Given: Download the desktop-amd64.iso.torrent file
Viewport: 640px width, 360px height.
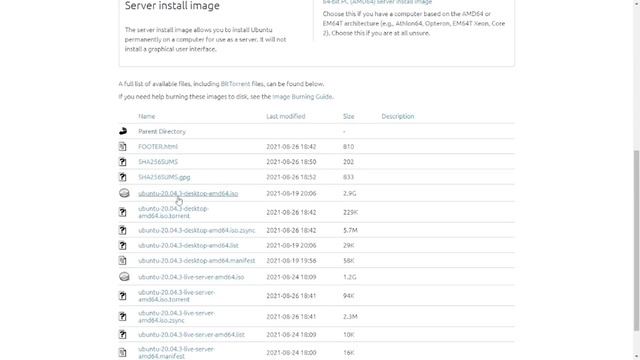Looking at the screenshot, I should pyautogui.click(x=173, y=212).
